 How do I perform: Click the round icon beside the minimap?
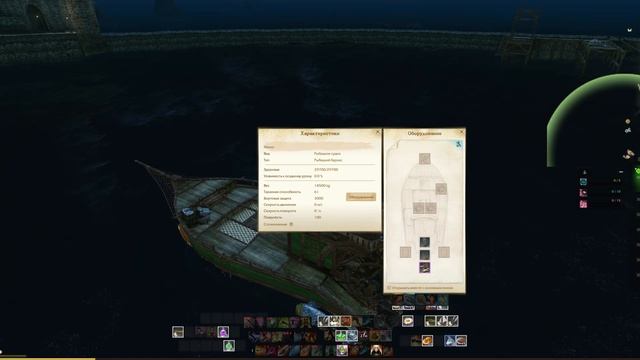[628, 122]
